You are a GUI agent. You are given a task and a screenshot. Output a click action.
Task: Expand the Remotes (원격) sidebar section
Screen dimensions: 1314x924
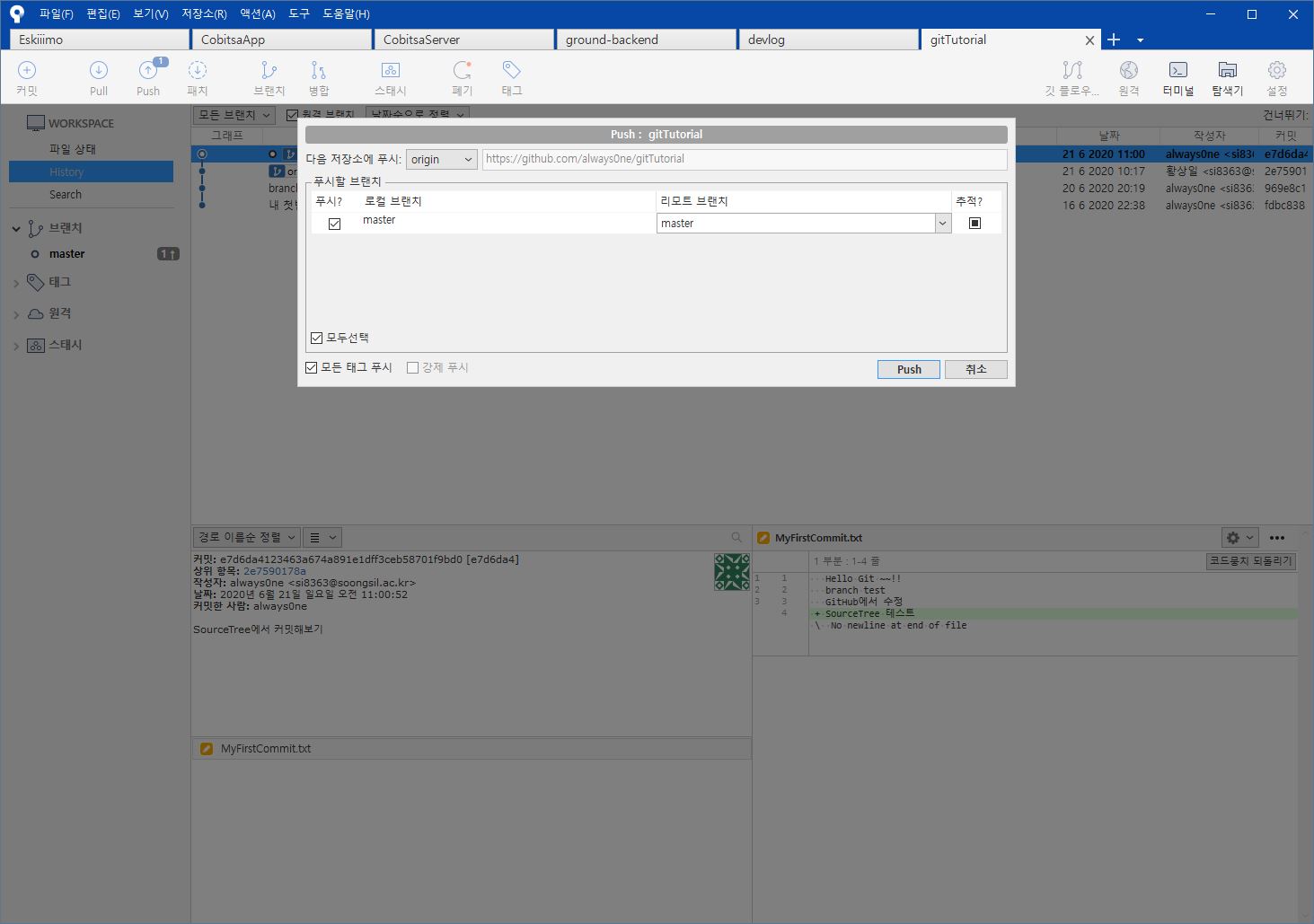[x=16, y=315]
